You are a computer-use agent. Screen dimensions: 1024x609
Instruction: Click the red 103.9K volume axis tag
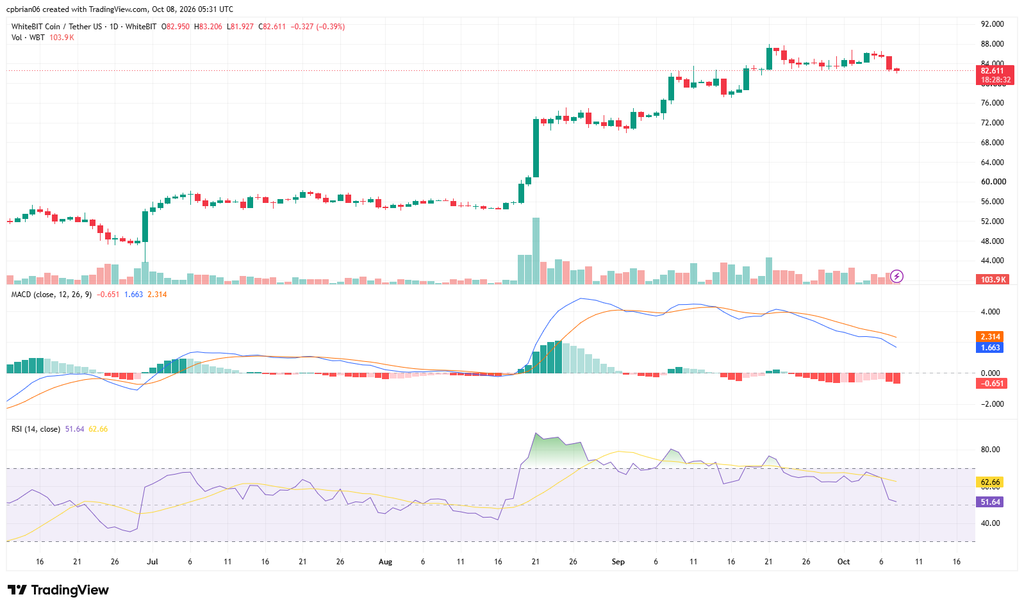(993, 279)
